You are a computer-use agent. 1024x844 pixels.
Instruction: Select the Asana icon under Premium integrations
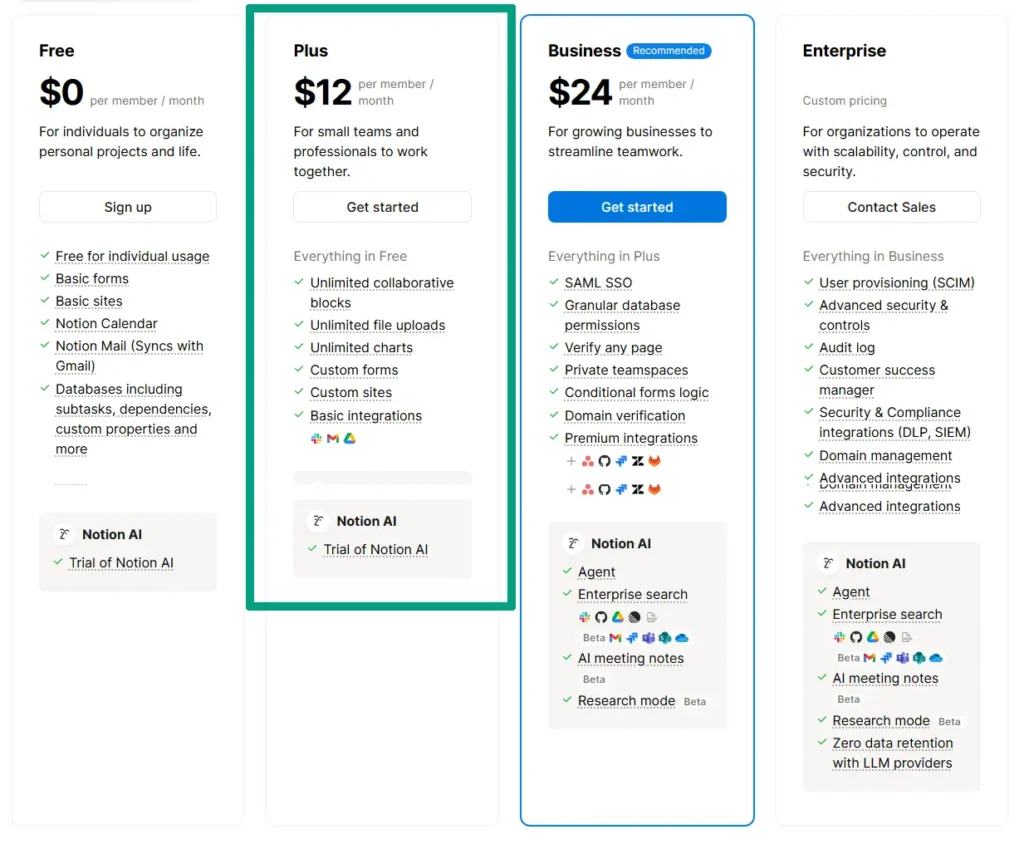point(587,461)
